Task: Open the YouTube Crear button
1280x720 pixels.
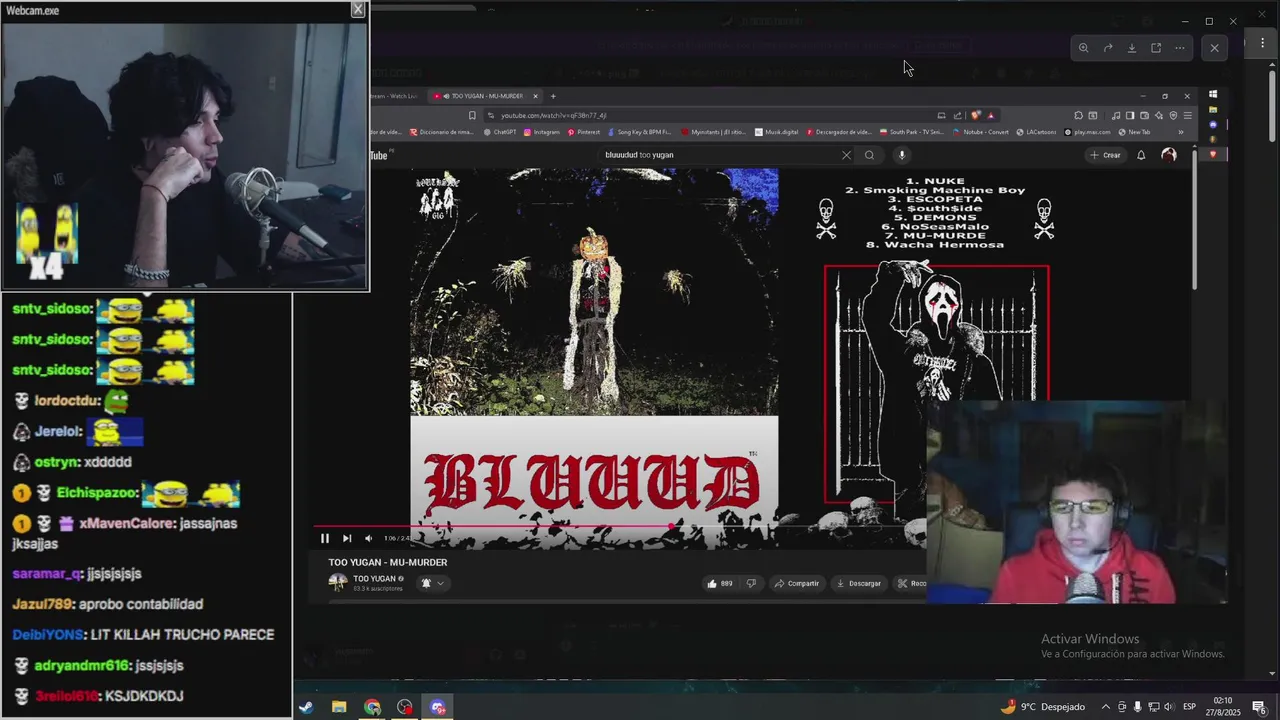Action: click(1106, 155)
